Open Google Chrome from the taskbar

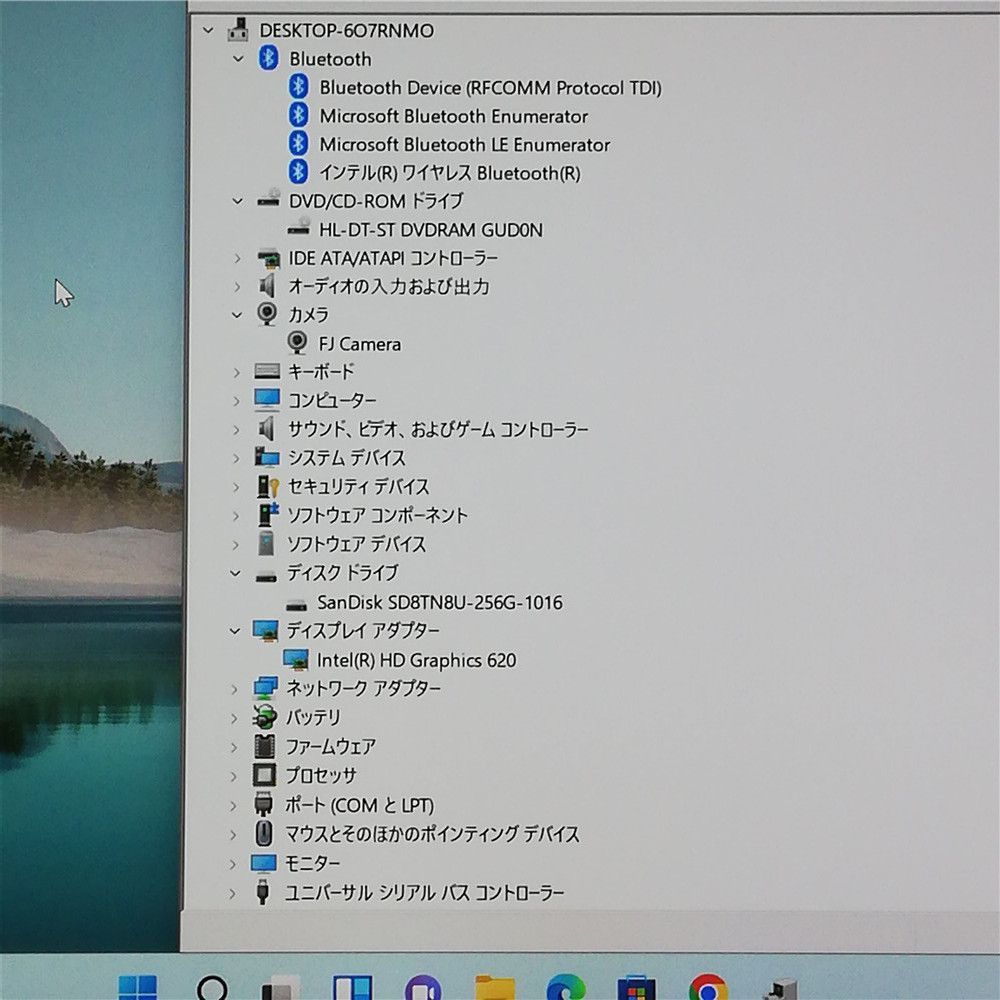coord(707,988)
